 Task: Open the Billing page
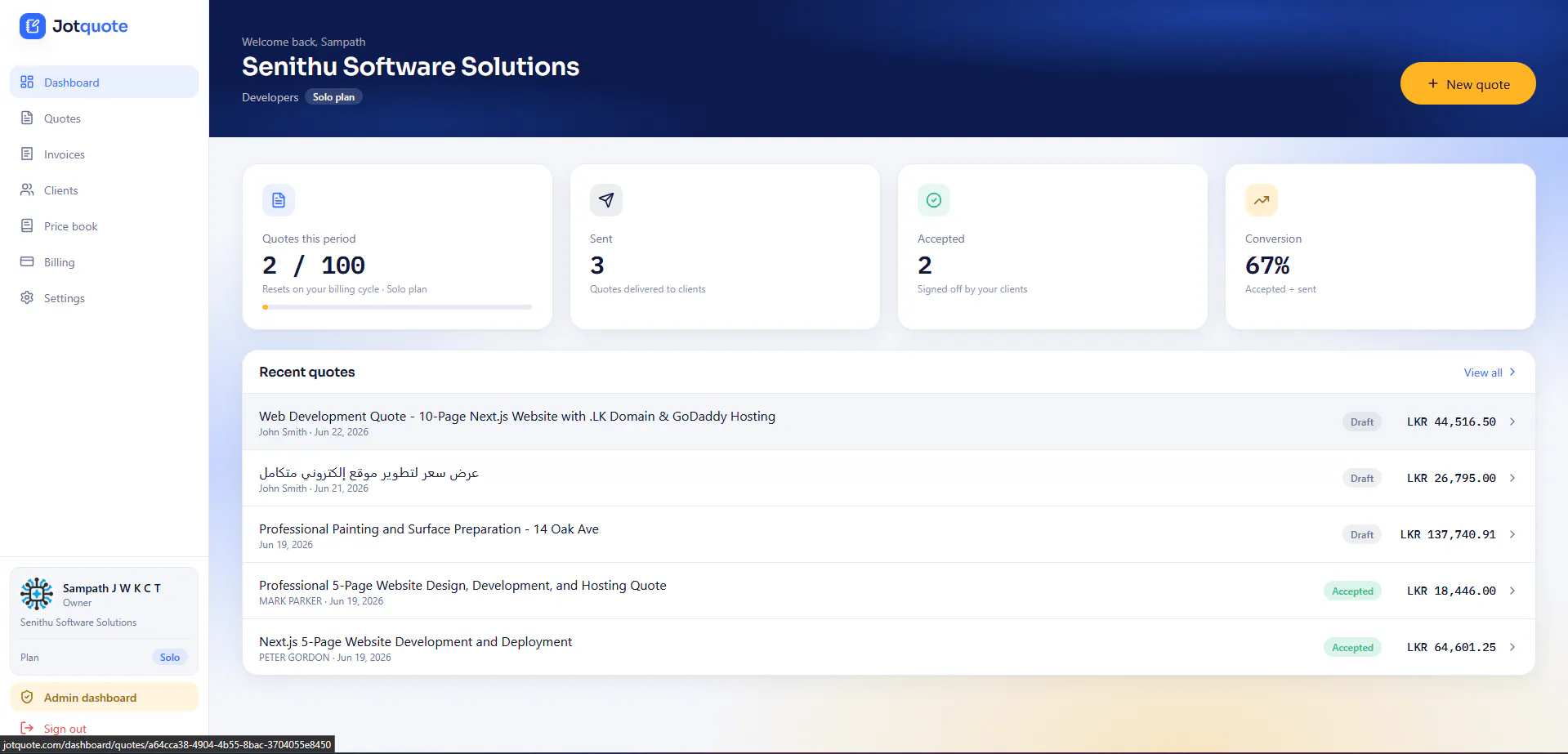[104, 261]
